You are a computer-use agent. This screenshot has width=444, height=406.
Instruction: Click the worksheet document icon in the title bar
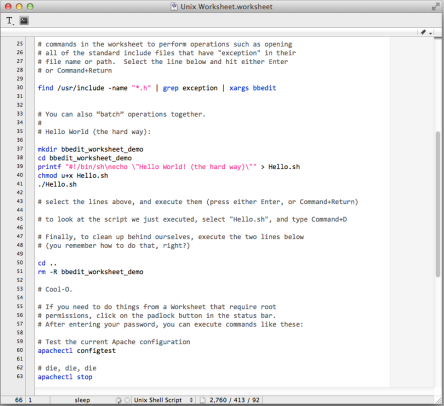tap(174, 6)
